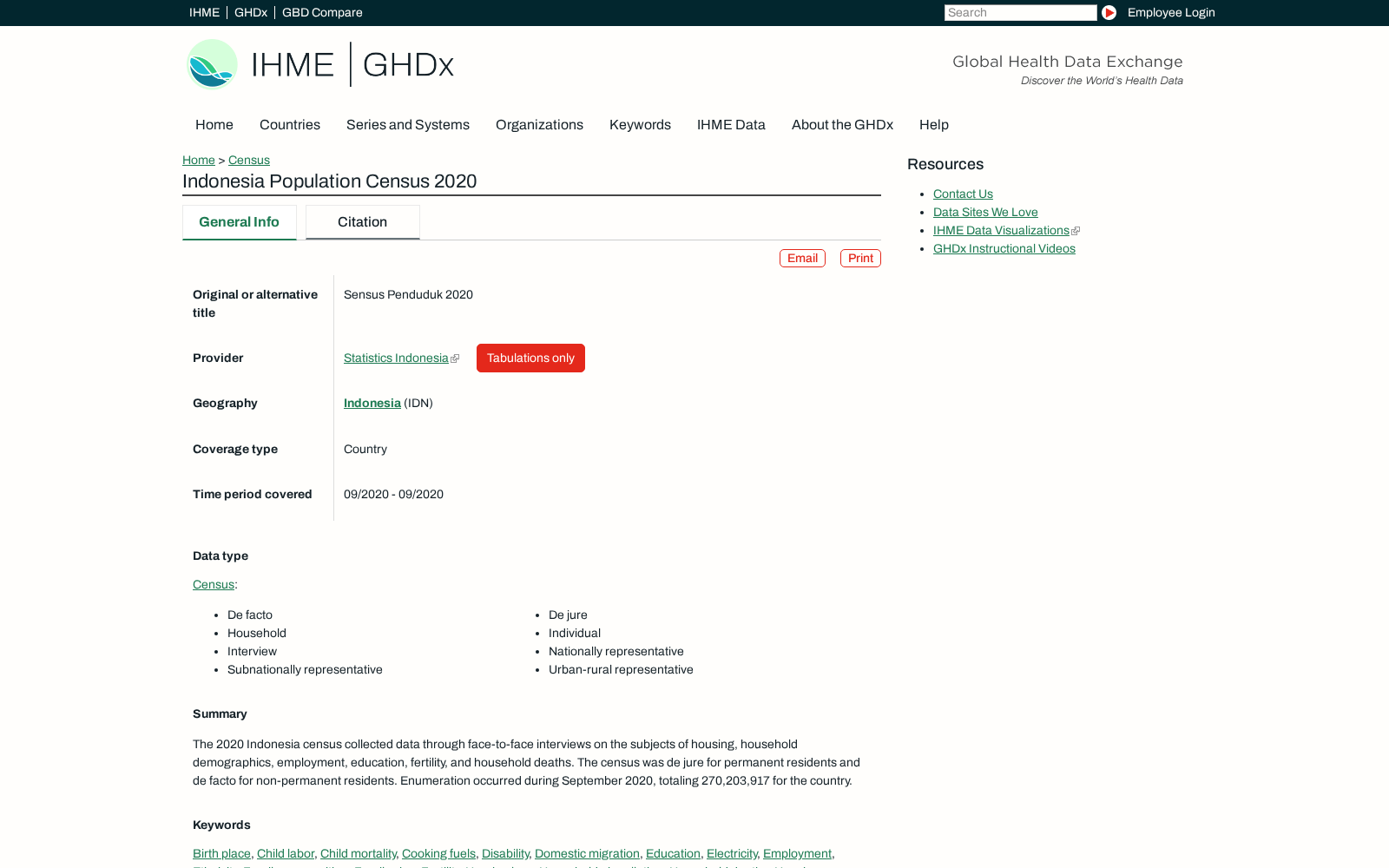Click the Email button
Viewport: 1389px width, 868px height.
pyautogui.click(x=802, y=259)
